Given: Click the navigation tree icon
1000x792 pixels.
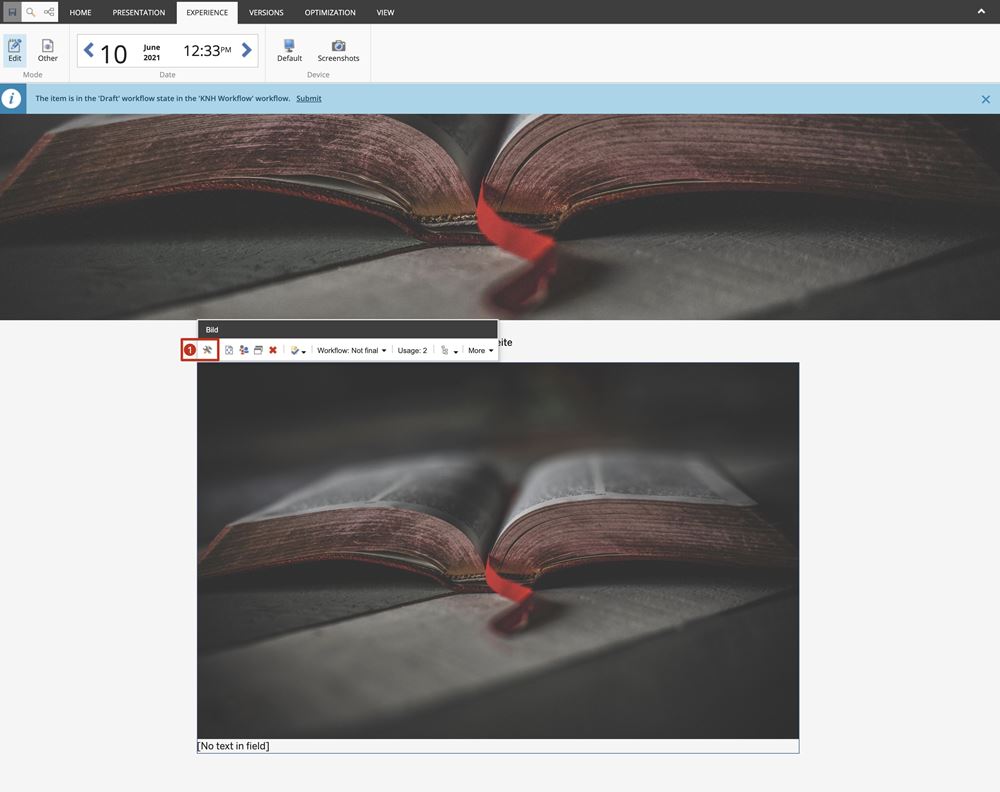Looking at the screenshot, I should tap(48, 12).
